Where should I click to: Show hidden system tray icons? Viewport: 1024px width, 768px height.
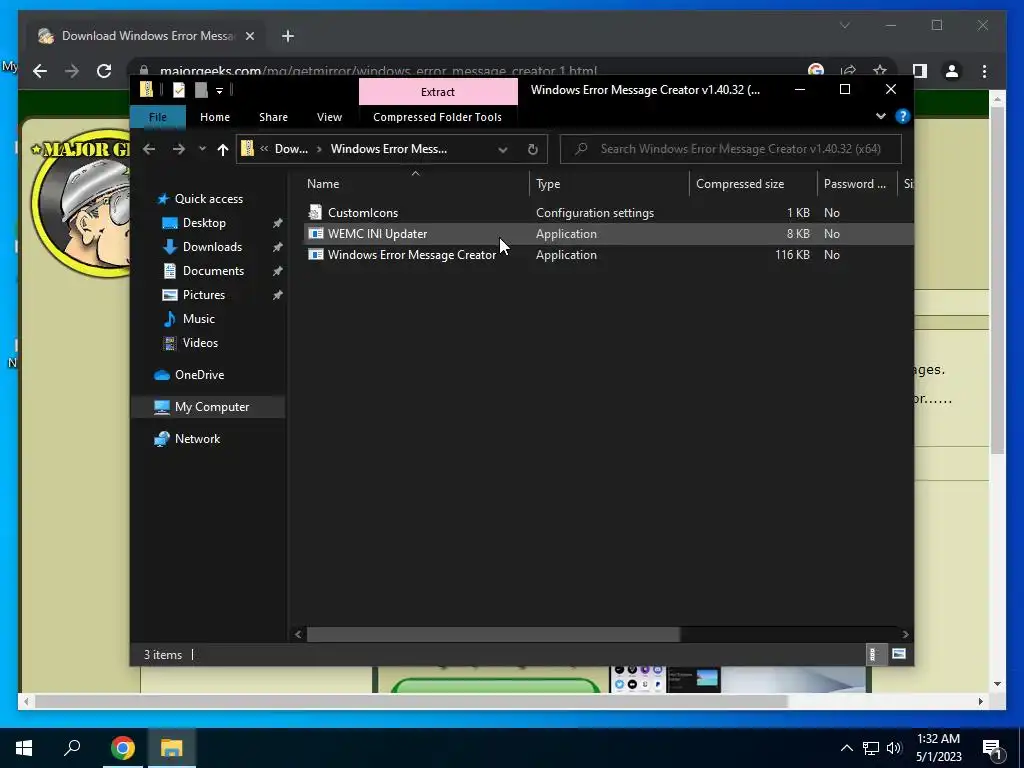click(x=846, y=748)
